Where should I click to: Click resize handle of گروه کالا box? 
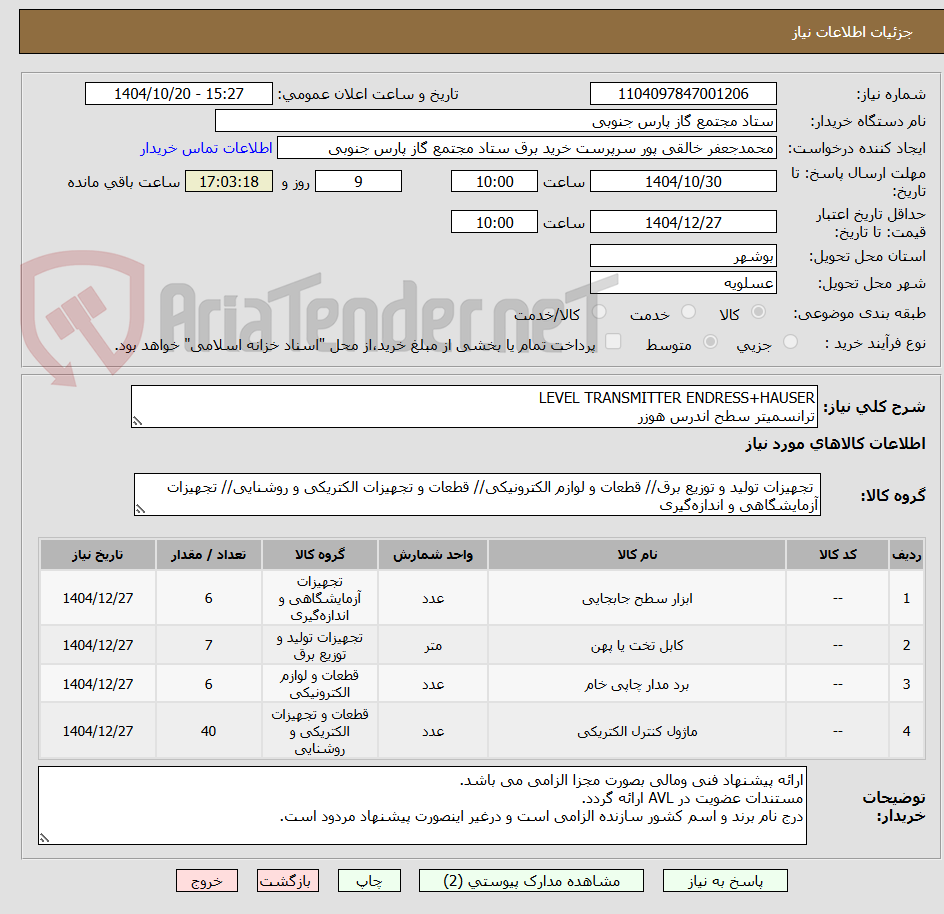(140, 509)
